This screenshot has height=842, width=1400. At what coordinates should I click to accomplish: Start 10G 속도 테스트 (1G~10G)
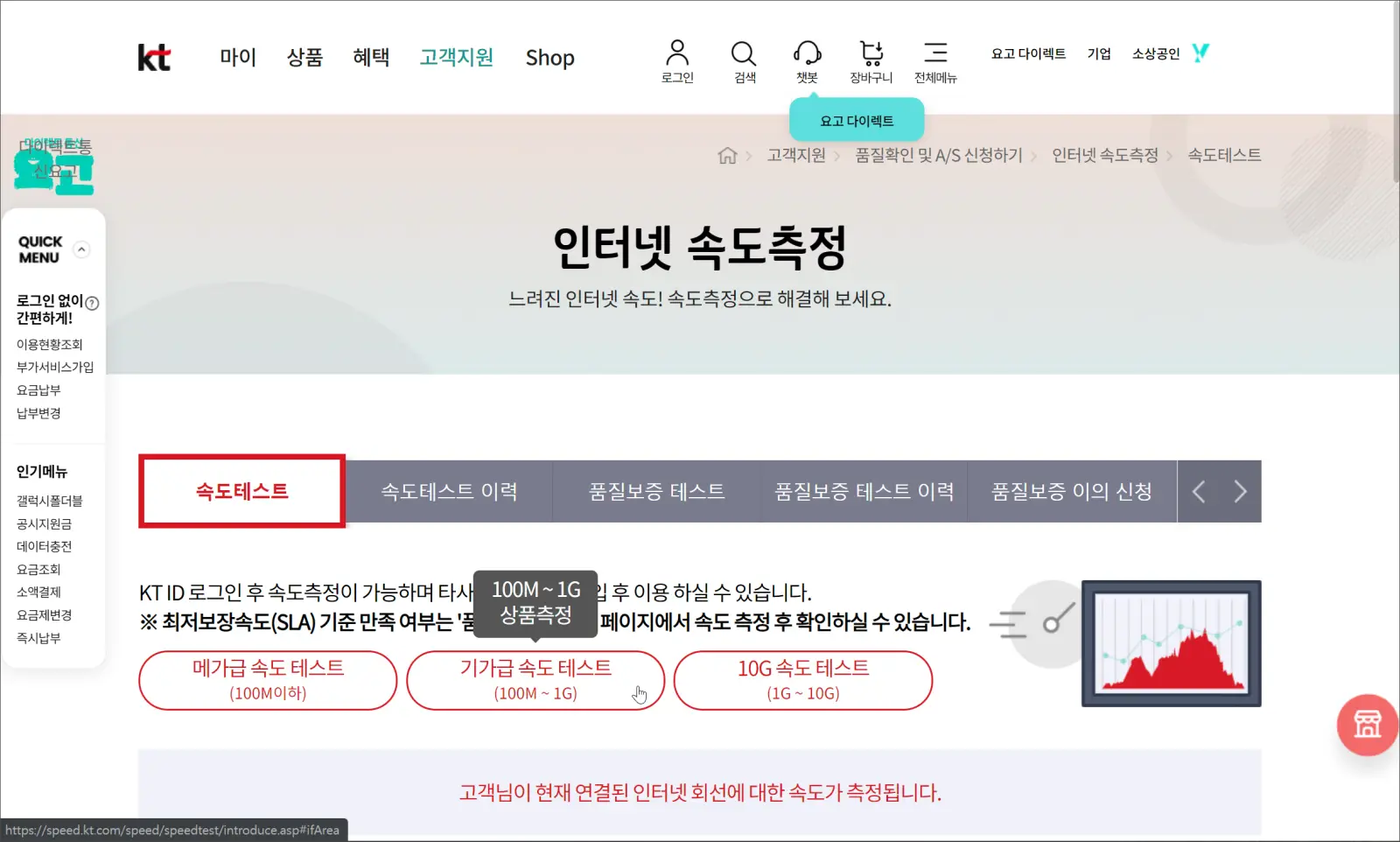pyautogui.click(x=803, y=680)
